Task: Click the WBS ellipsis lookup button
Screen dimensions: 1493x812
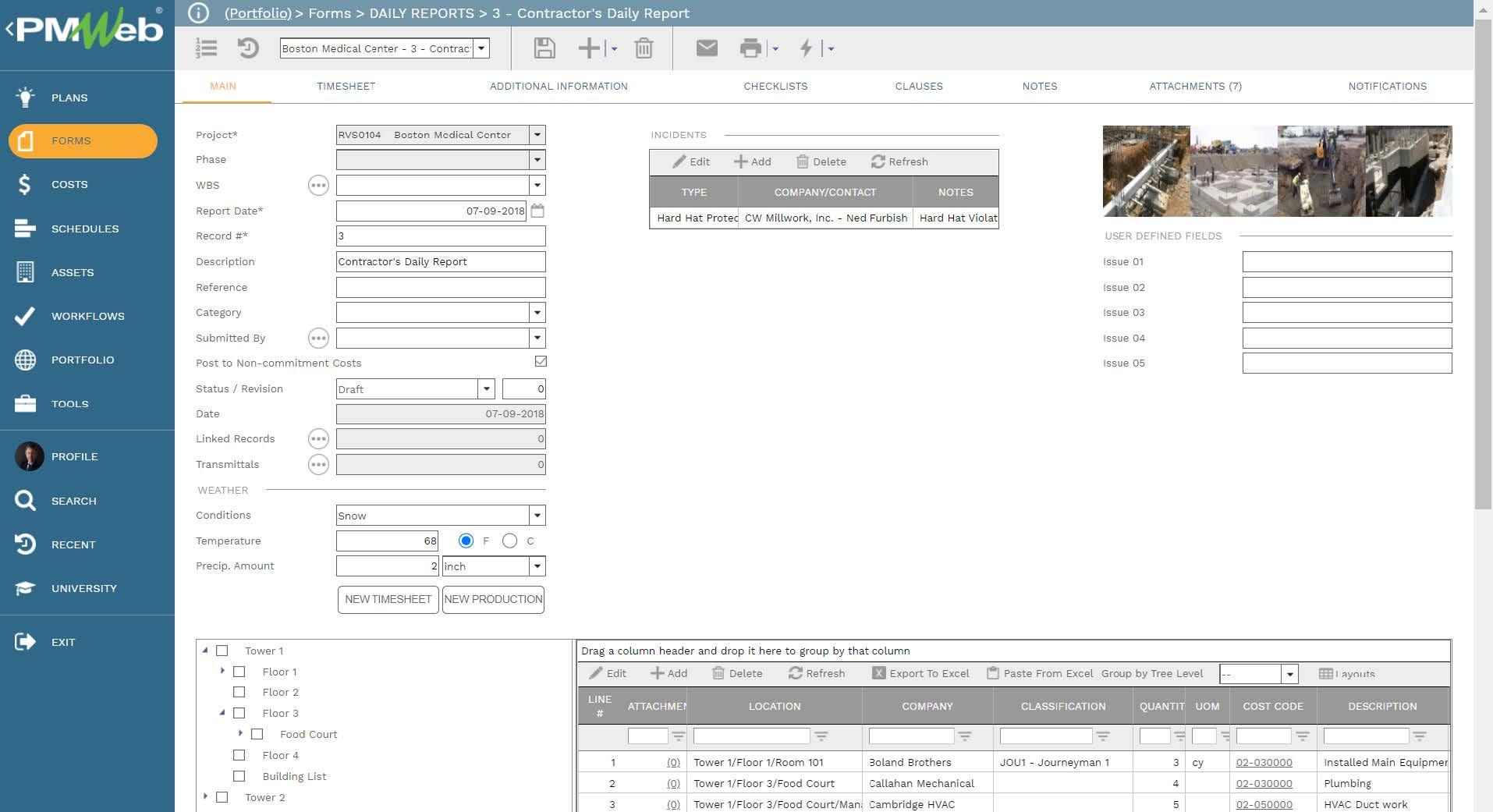Action: [318, 185]
